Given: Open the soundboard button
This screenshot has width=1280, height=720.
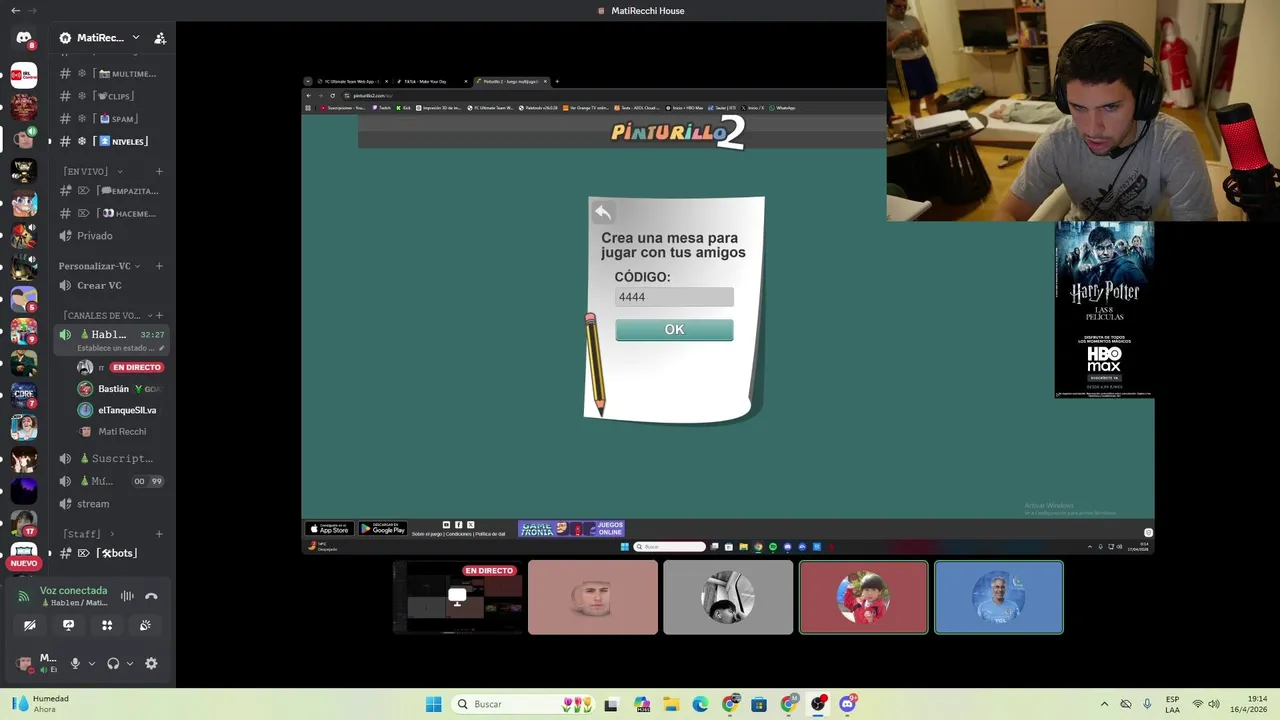Looking at the screenshot, I should 145,625.
